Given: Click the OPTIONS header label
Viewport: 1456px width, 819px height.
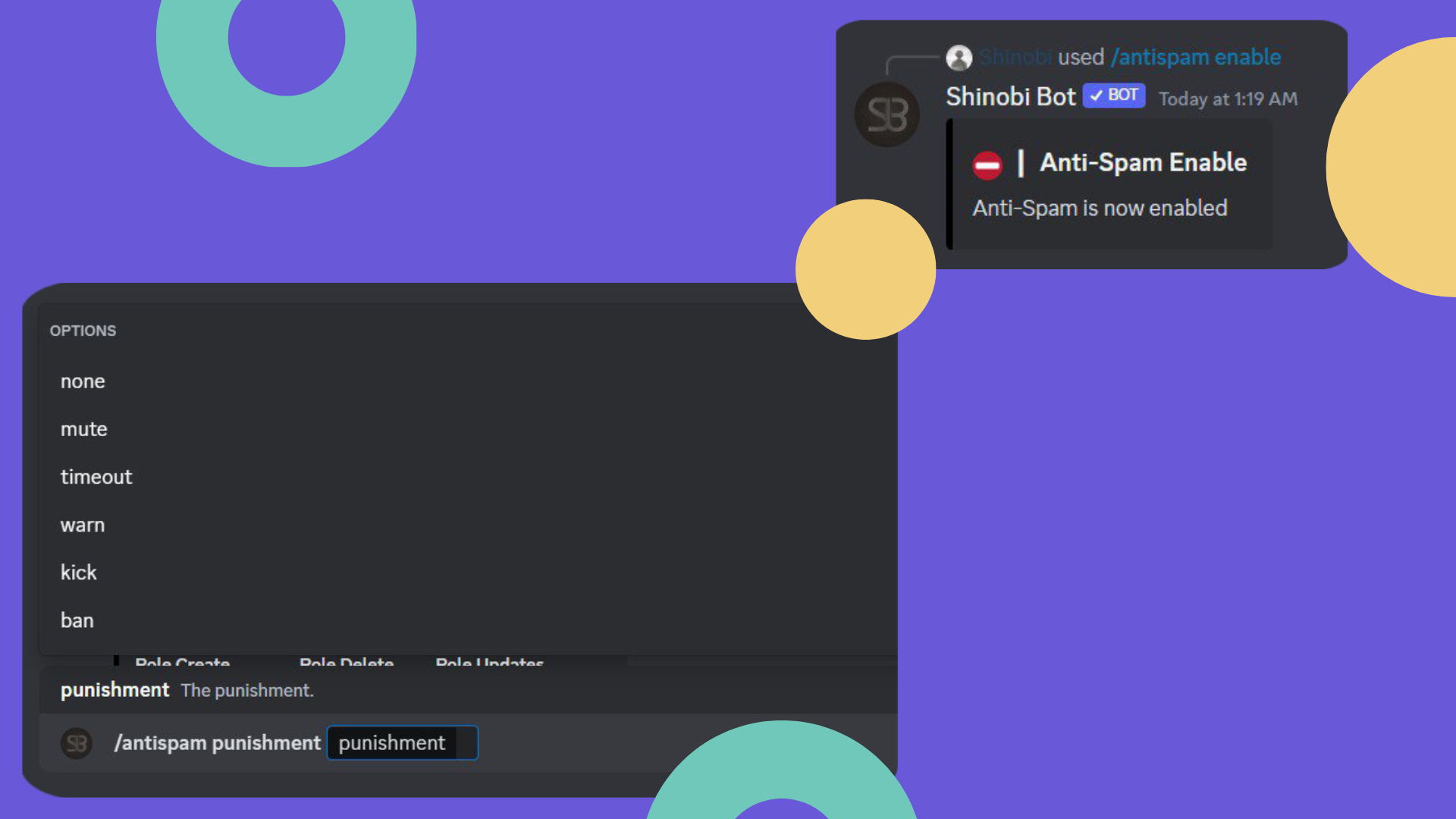Looking at the screenshot, I should (83, 331).
